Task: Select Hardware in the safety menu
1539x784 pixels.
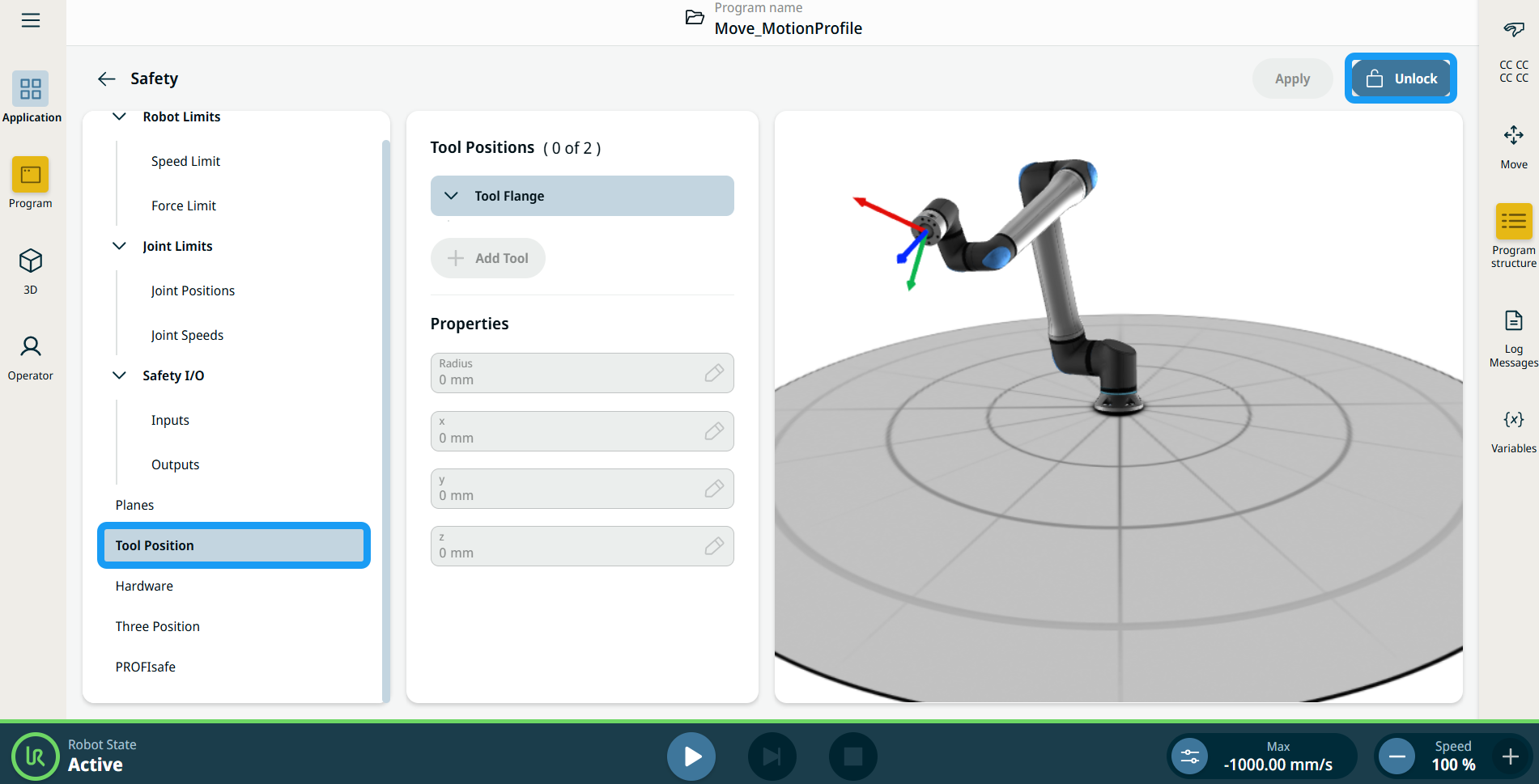Action: click(144, 586)
